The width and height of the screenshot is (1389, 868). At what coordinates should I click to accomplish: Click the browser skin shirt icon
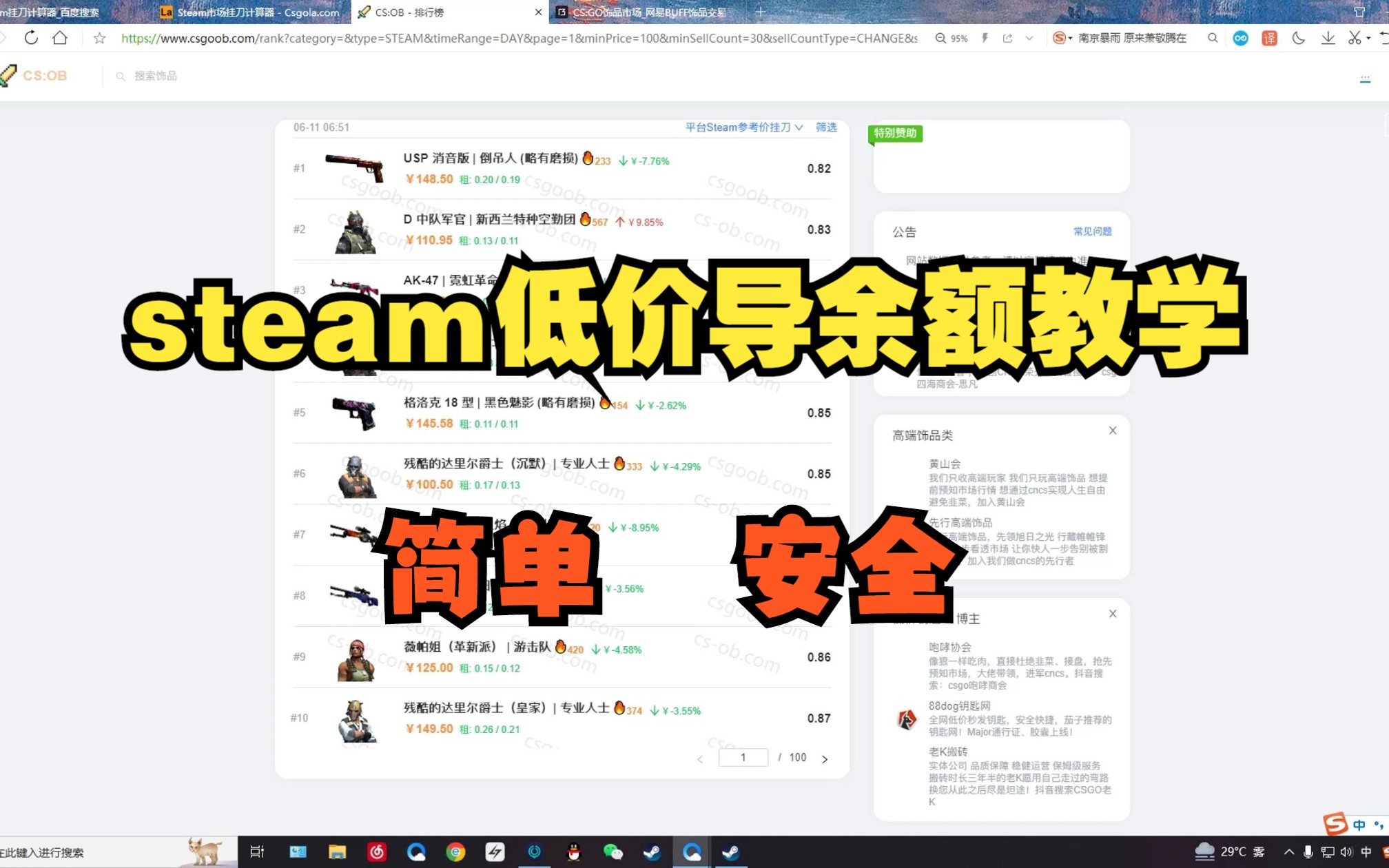click(1359, 12)
